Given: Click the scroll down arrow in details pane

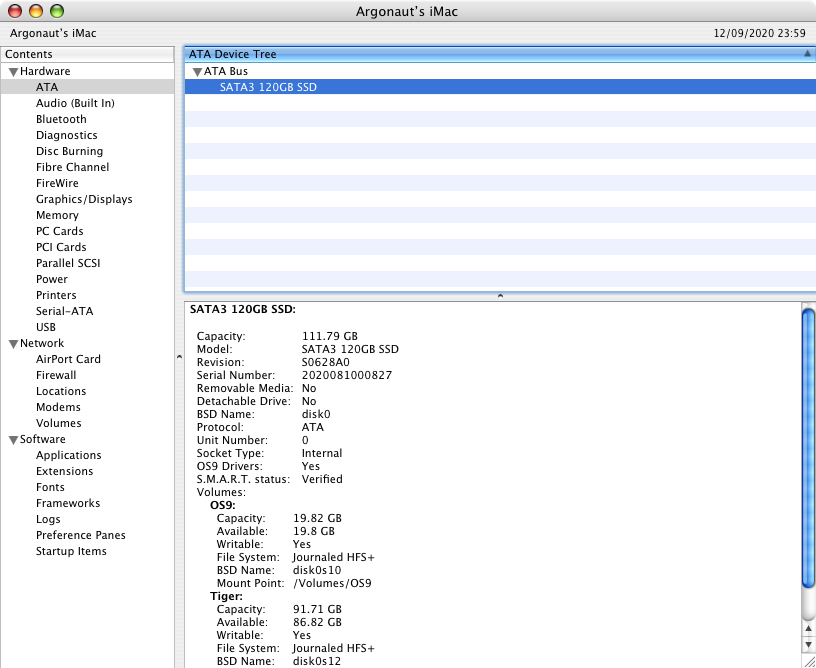Looking at the screenshot, I should coord(808,645).
